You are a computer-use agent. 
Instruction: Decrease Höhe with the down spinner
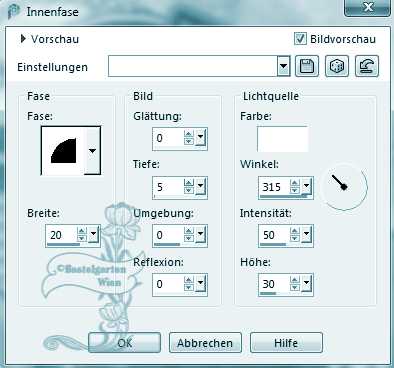[295, 287]
